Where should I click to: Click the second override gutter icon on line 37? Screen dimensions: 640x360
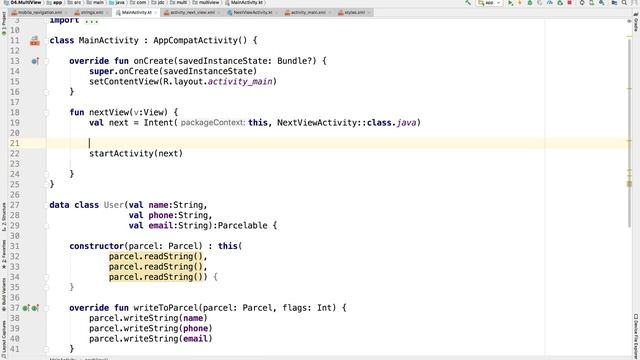pos(35,308)
